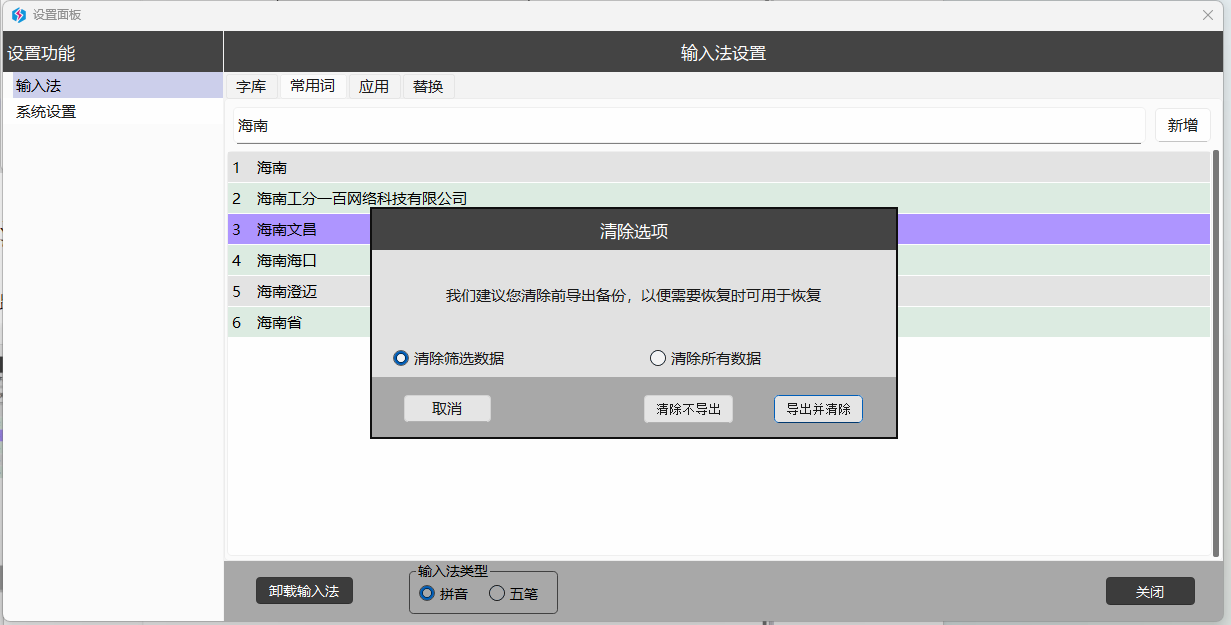Click 清除不导出 button
Image resolution: width=1231 pixels, height=625 pixels.
click(688, 409)
